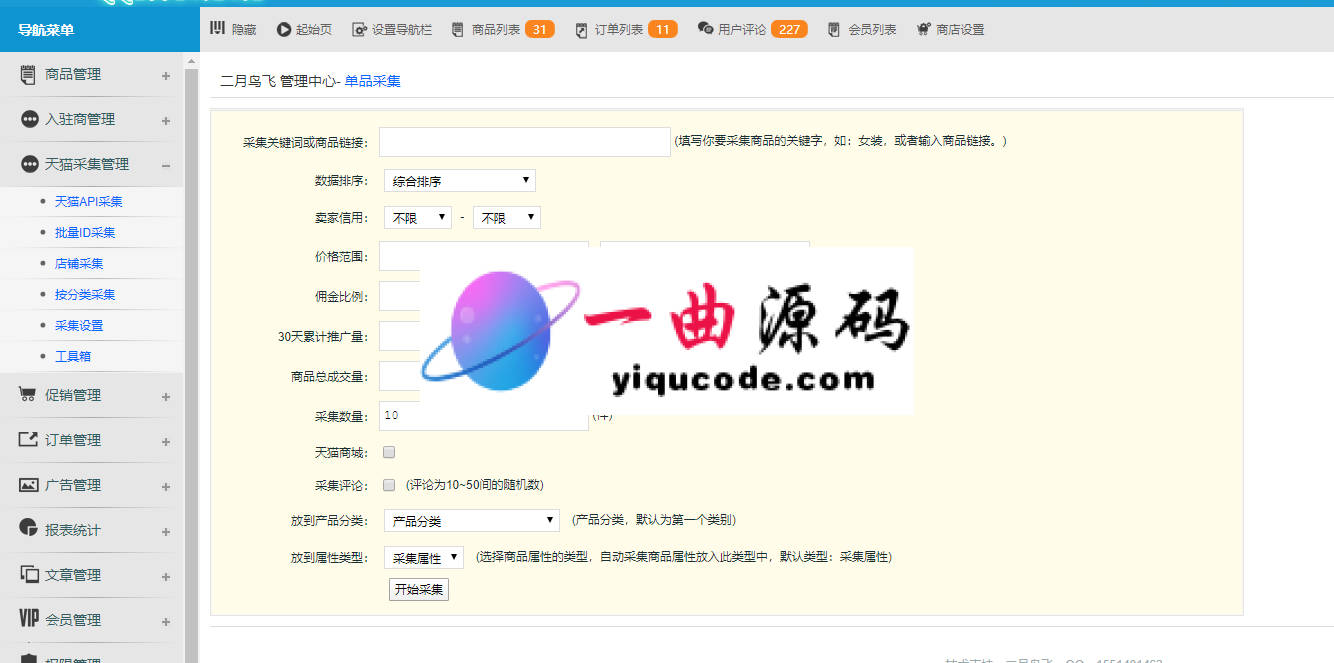
Task: Click the 商店设置 basket icon
Action: click(x=924, y=30)
